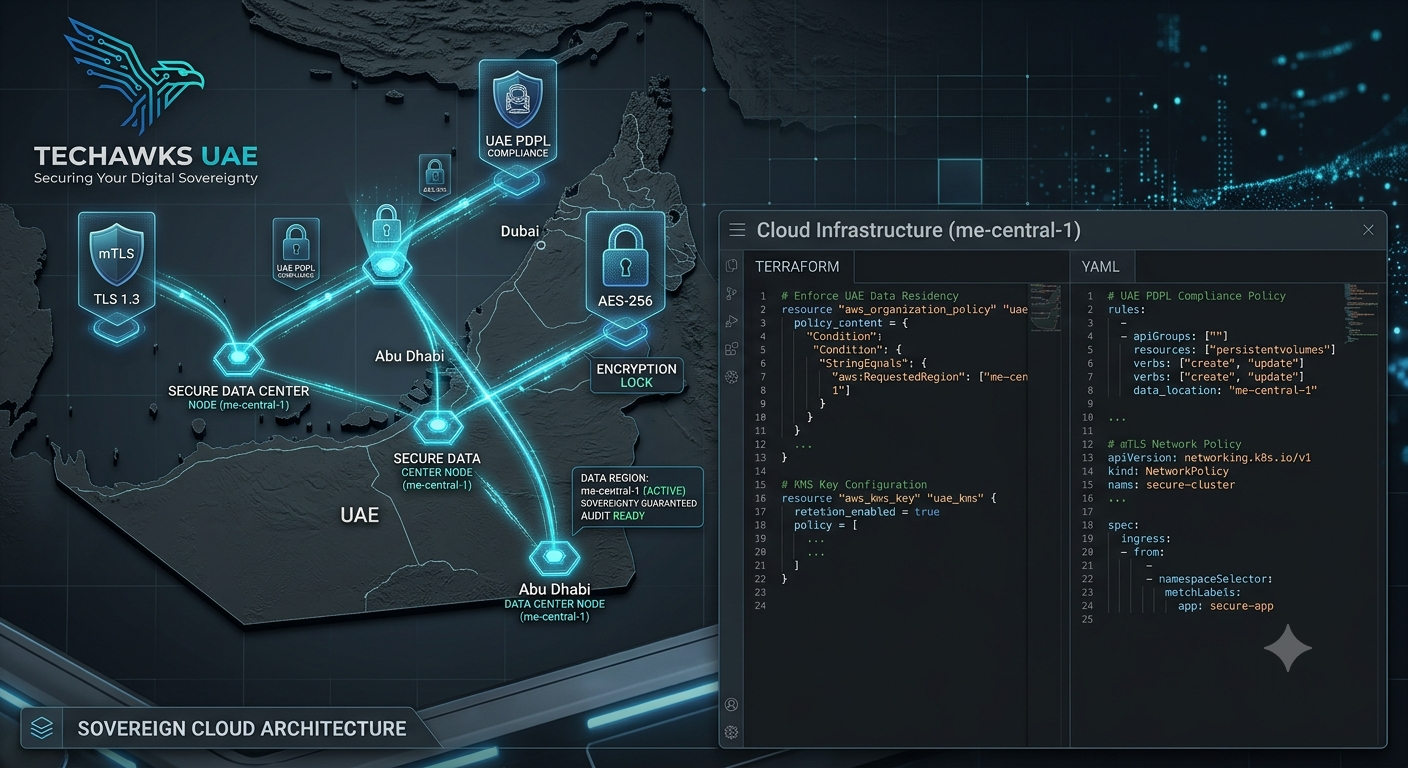Viewport: 1408px width, 768px height.
Task: Click the "app: secure-app" line
Action: tap(1225, 606)
